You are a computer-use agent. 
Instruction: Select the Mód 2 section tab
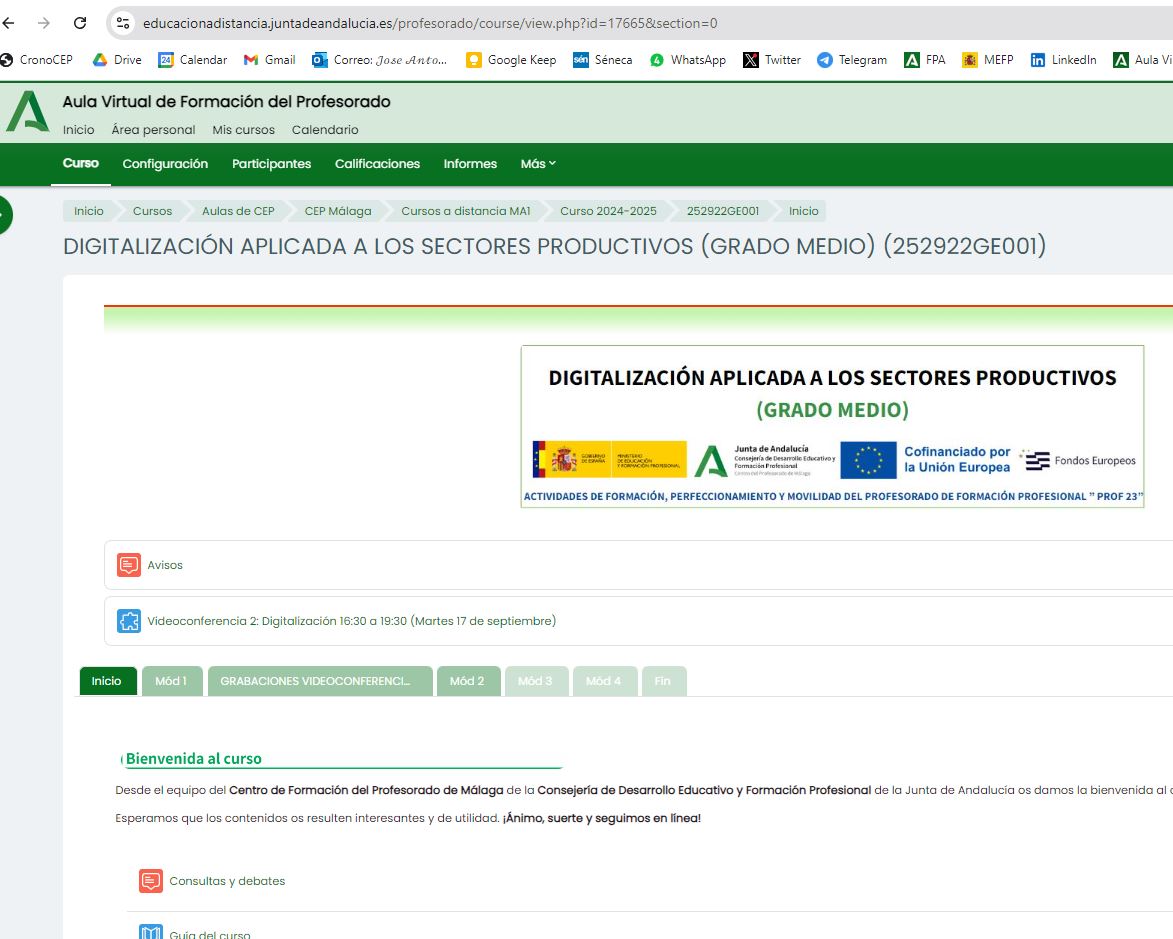[x=468, y=681]
